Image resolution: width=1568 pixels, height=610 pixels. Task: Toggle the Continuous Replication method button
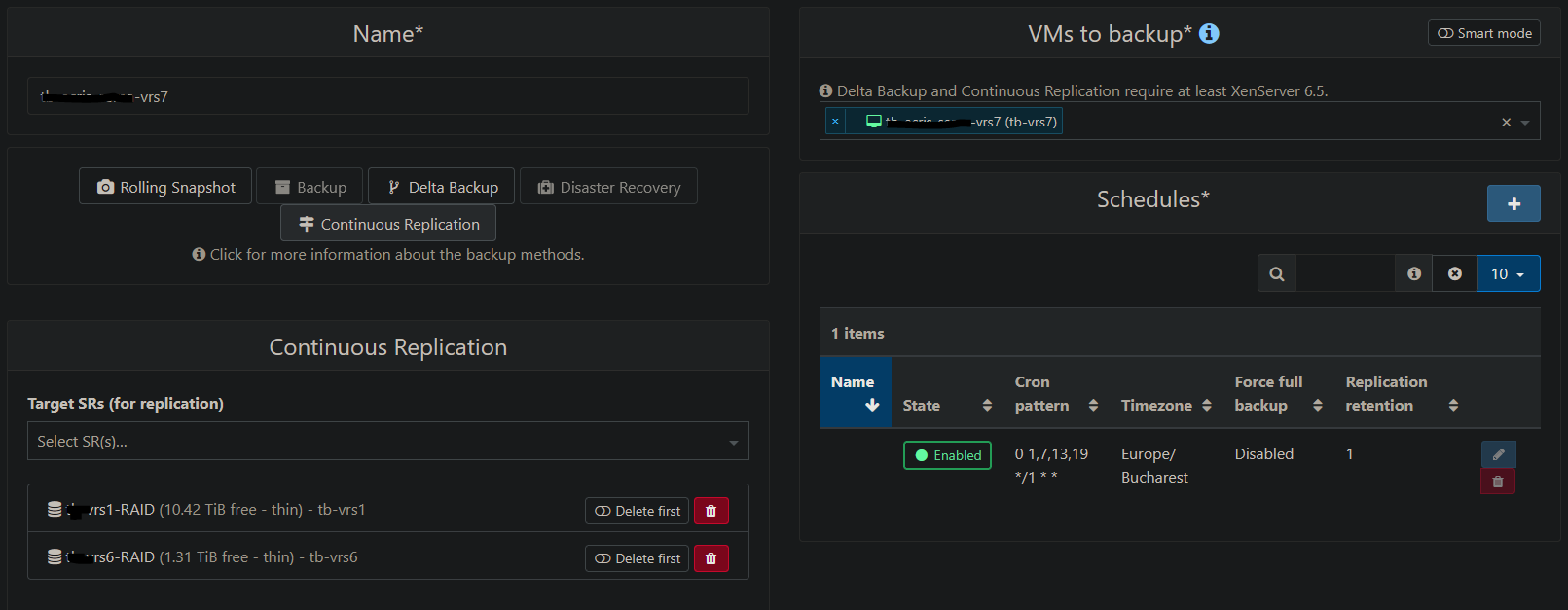(388, 224)
